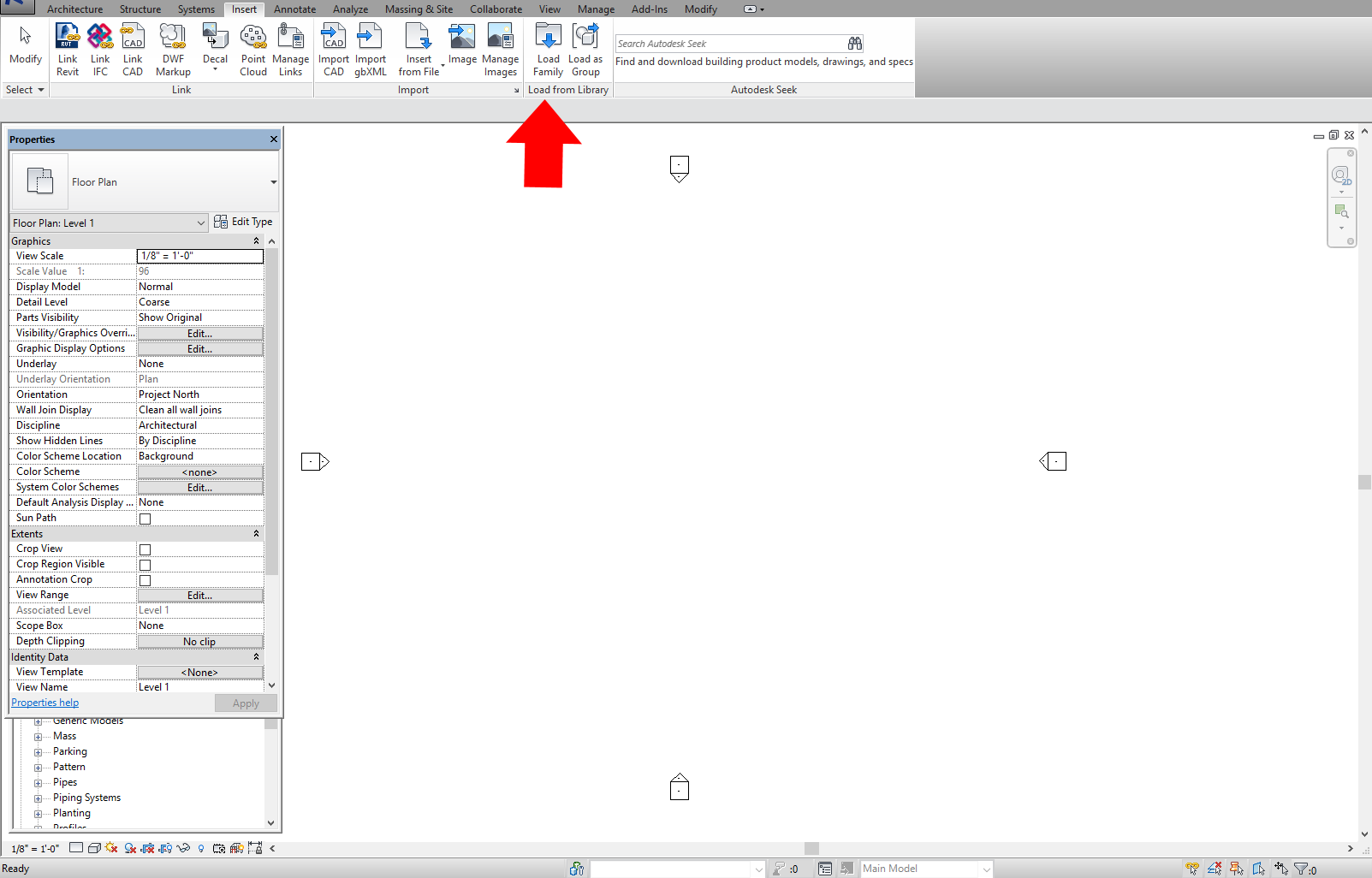Open the Link IFC tool
This screenshot has width=1372, height=878.
coord(100,47)
